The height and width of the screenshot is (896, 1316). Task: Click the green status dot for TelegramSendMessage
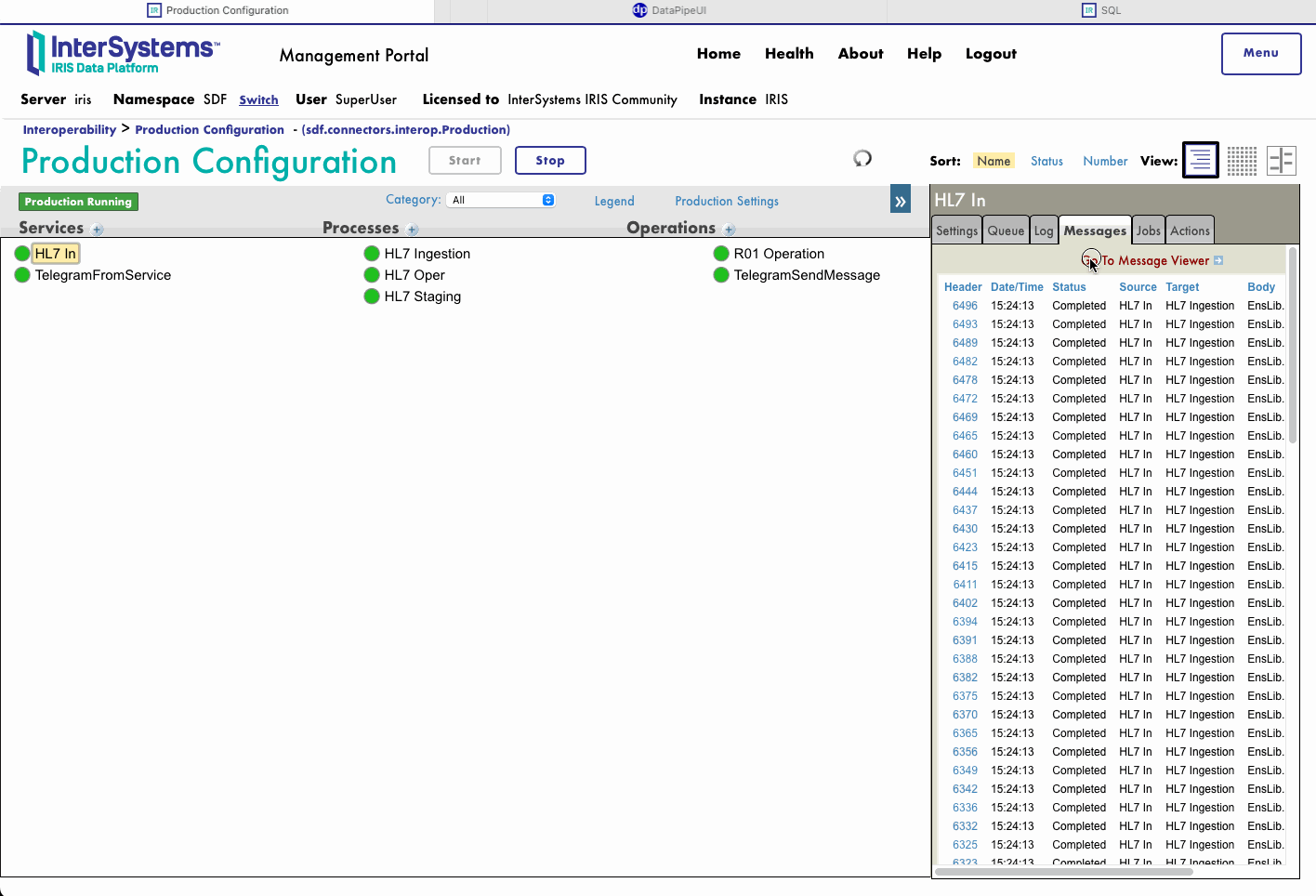[721, 275]
